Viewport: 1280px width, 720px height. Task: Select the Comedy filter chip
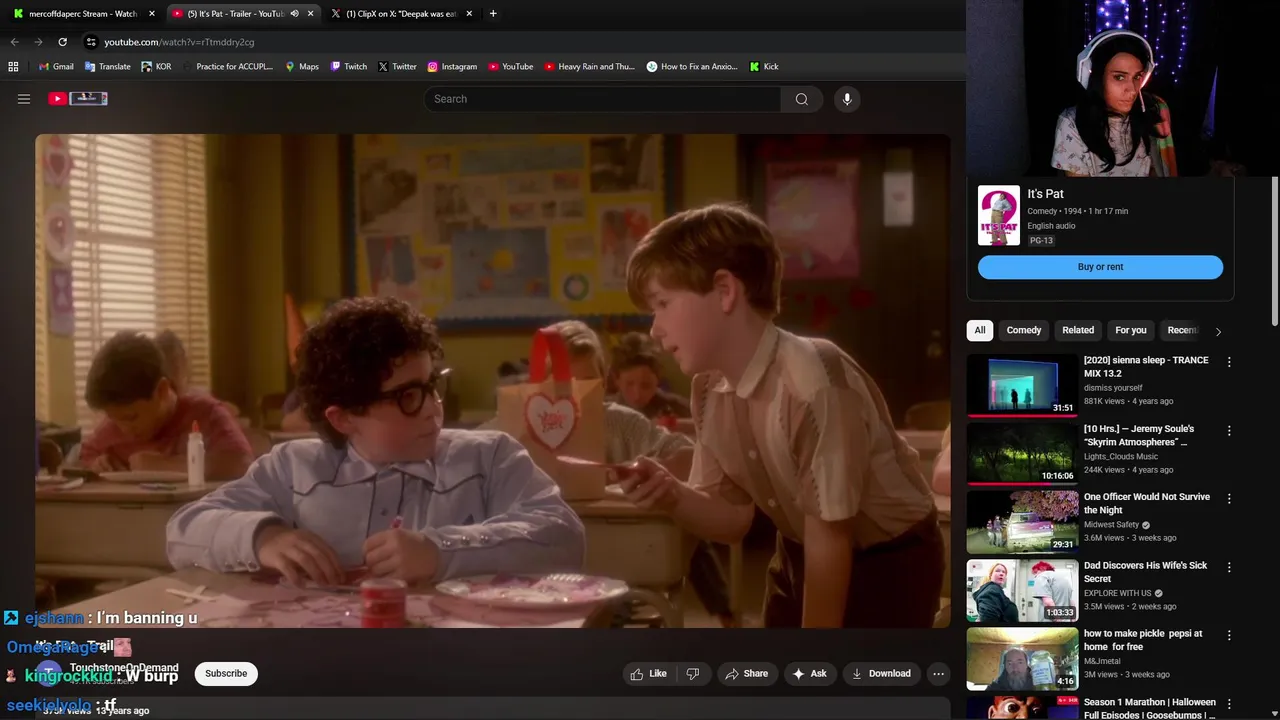click(x=1024, y=330)
